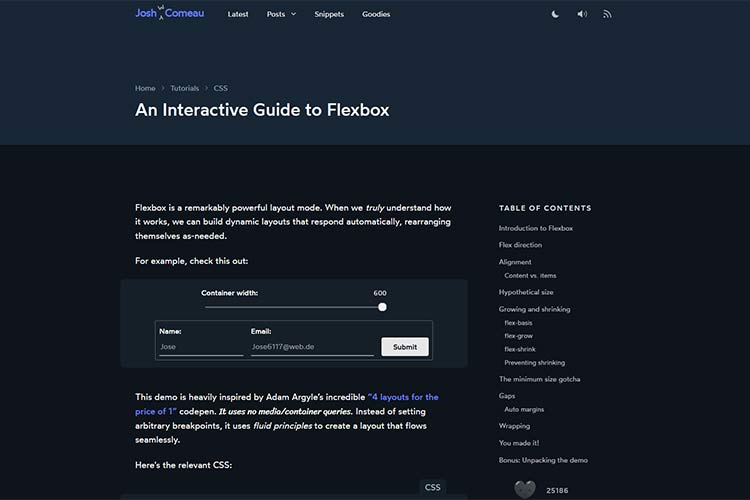Click the heart like icon
750x500 pixels.
(524, 489)
